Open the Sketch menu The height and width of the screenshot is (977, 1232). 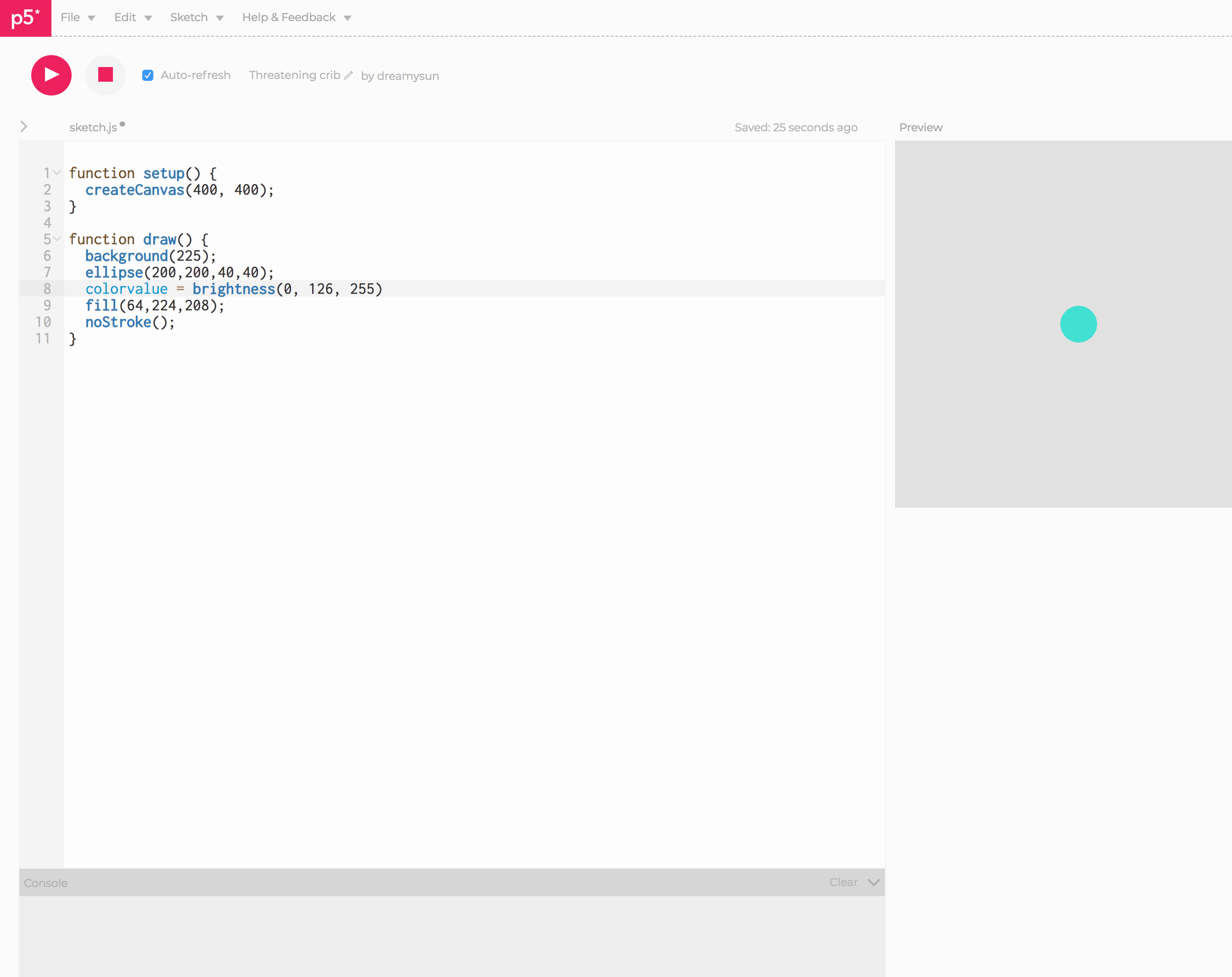[189, 17]
